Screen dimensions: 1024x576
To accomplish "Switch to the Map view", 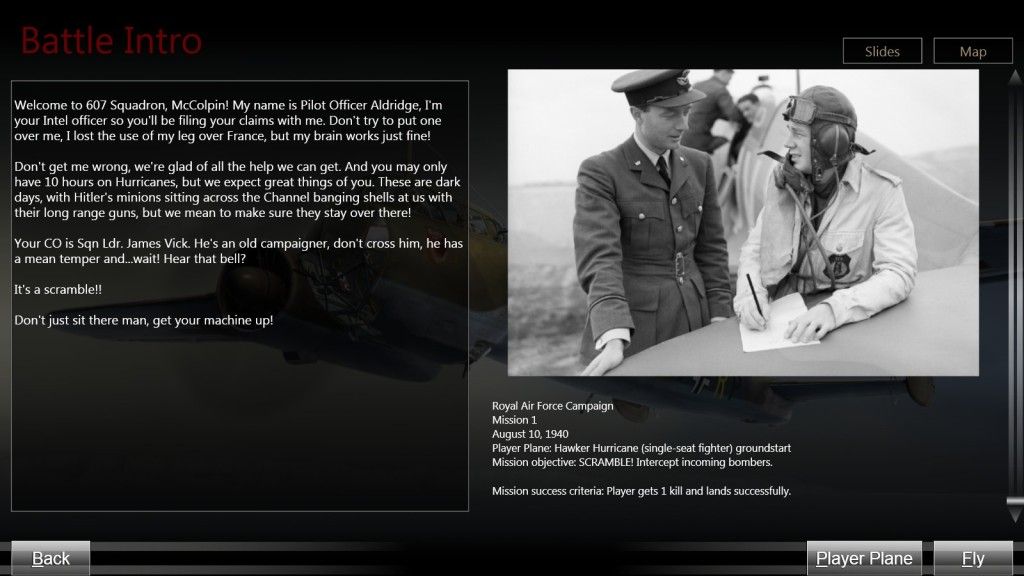I will [x=972, y=51].
